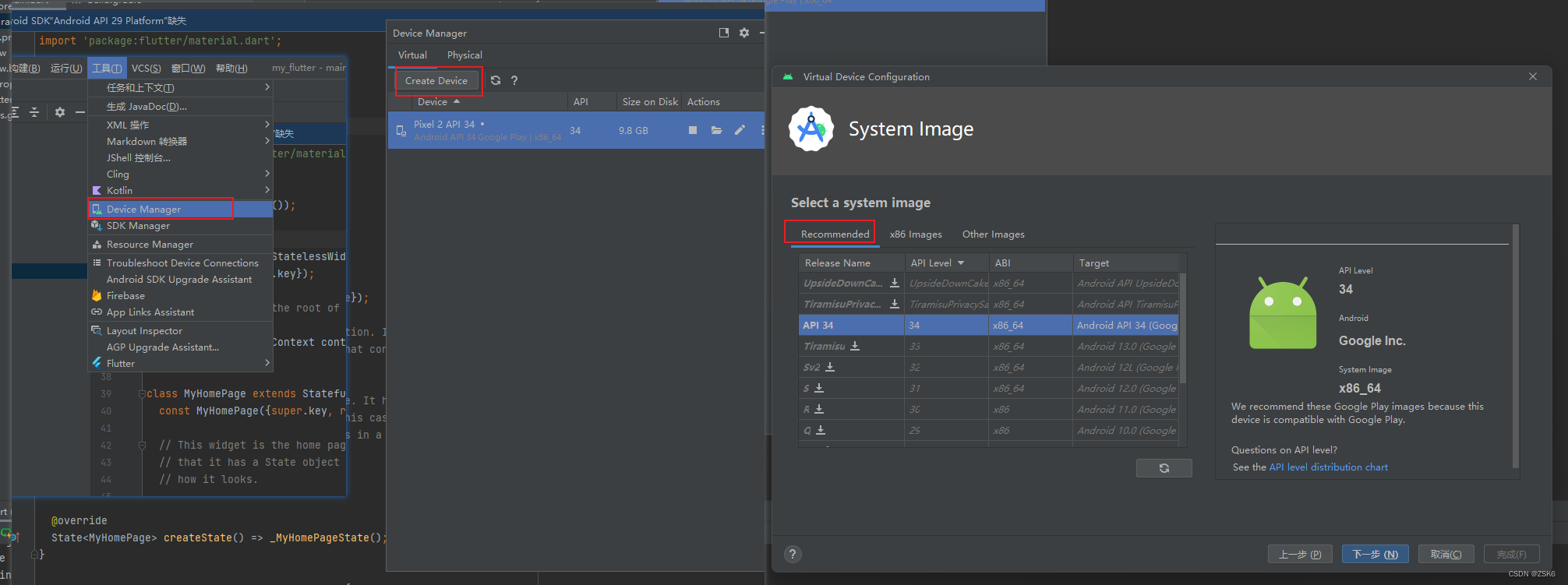Select Troubleshoot Device Connections menu entry
The height and width of the screenshot is (585, 1568).
[181, 263]
